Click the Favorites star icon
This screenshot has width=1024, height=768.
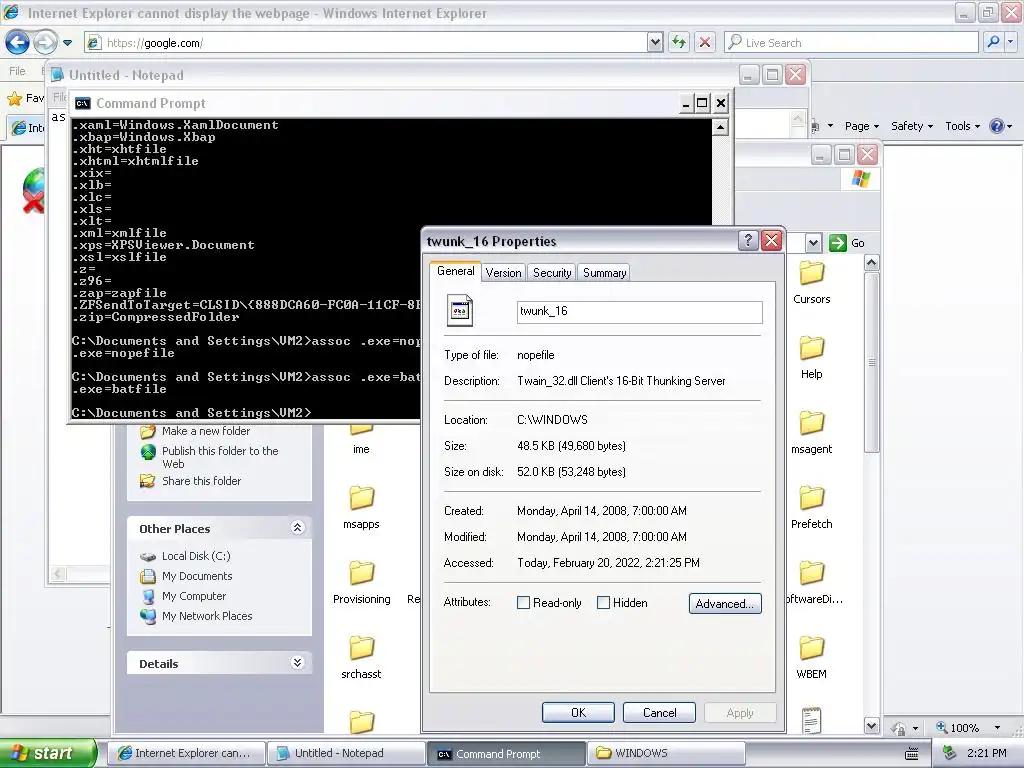(x=14, y=99)
